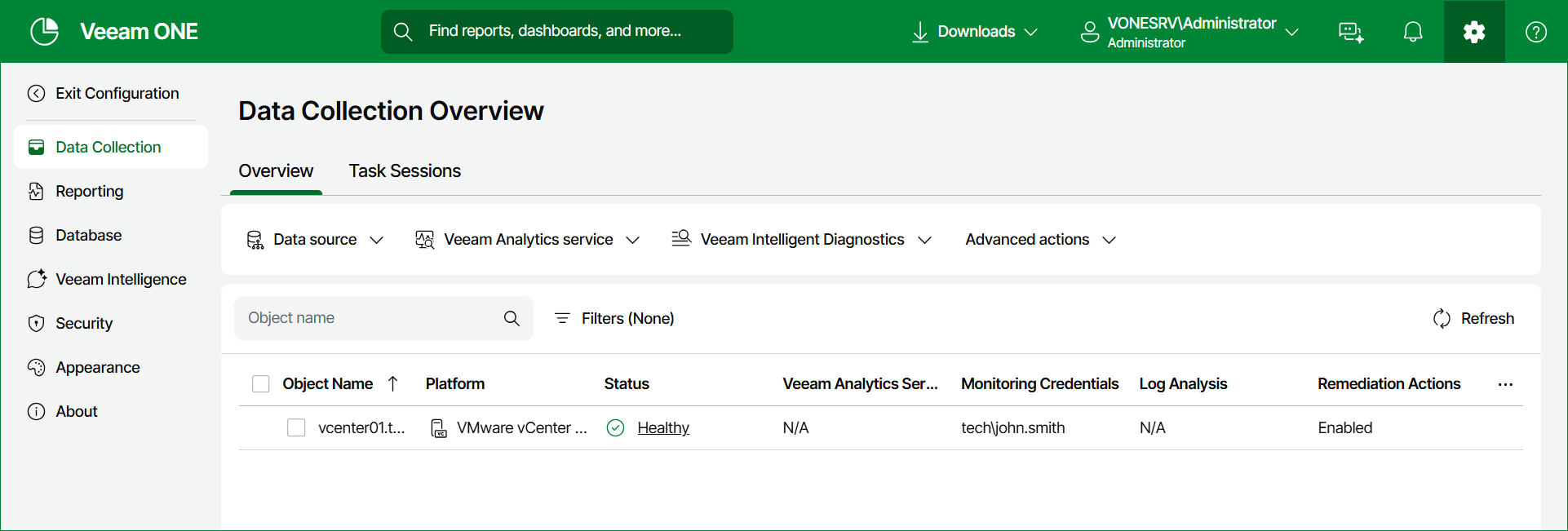Click the Data source server icon
The width and height of the screenshot is (1568, 531).
255,240
